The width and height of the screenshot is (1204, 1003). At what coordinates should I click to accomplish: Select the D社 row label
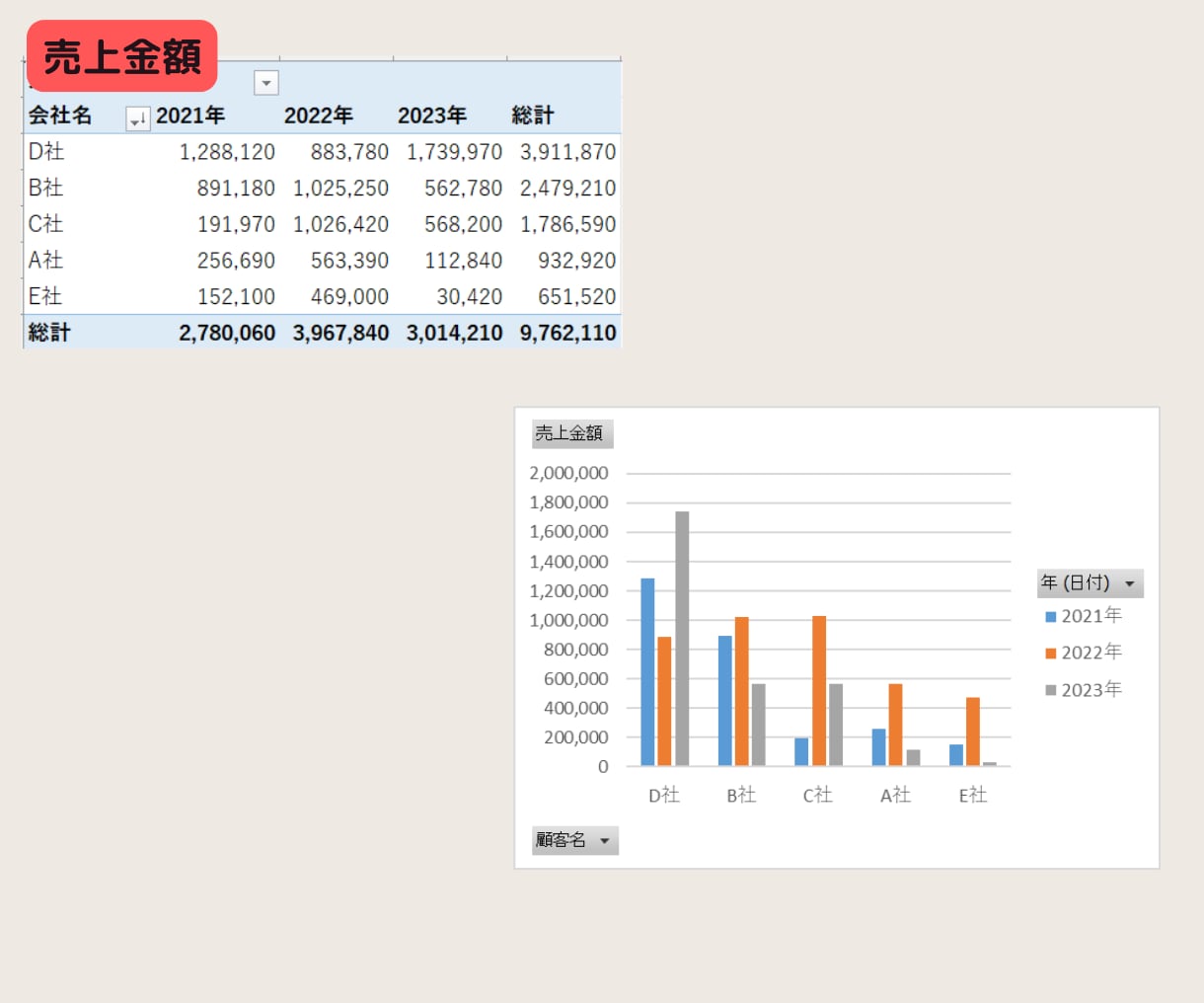tap(46, 151)
